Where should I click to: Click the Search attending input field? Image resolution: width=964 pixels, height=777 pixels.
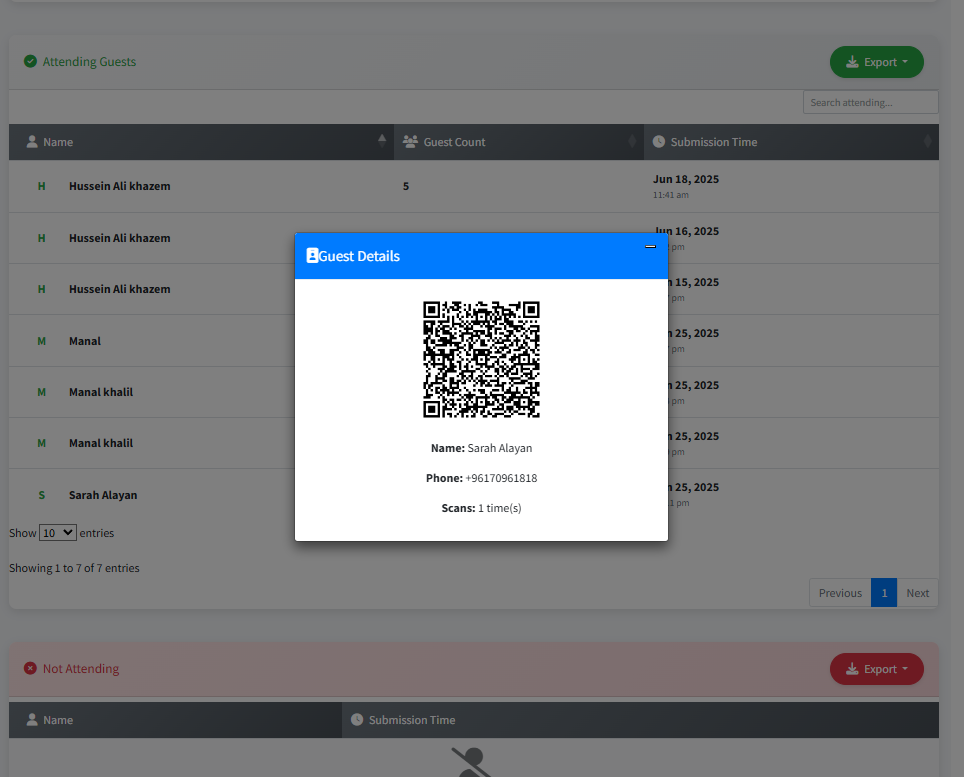(869, 101)
